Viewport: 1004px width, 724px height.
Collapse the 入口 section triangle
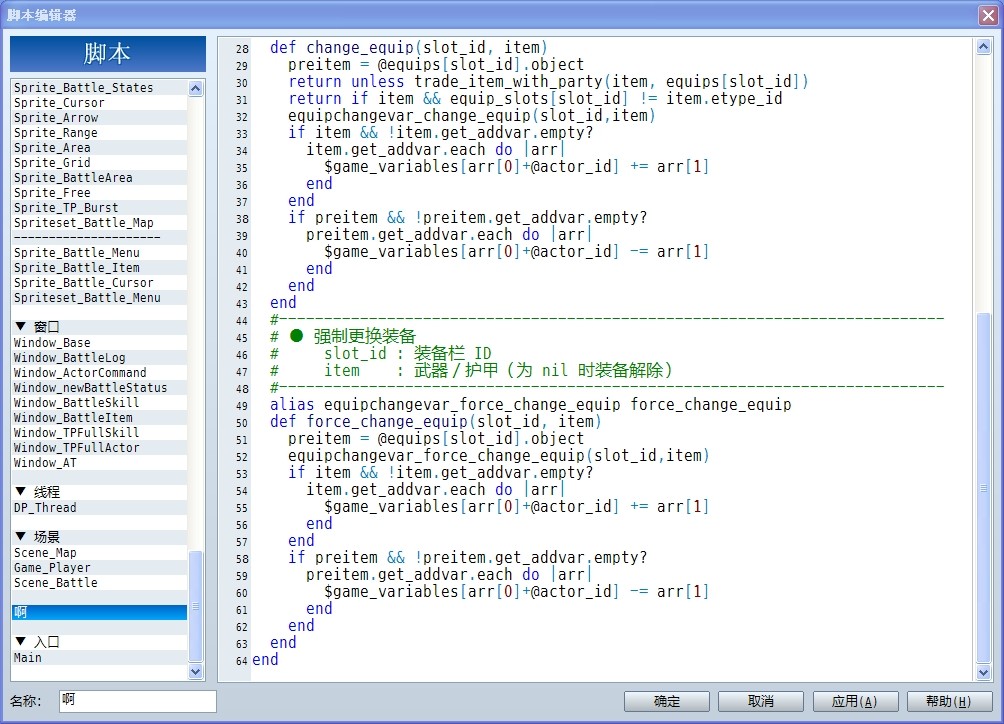point(20,641)
